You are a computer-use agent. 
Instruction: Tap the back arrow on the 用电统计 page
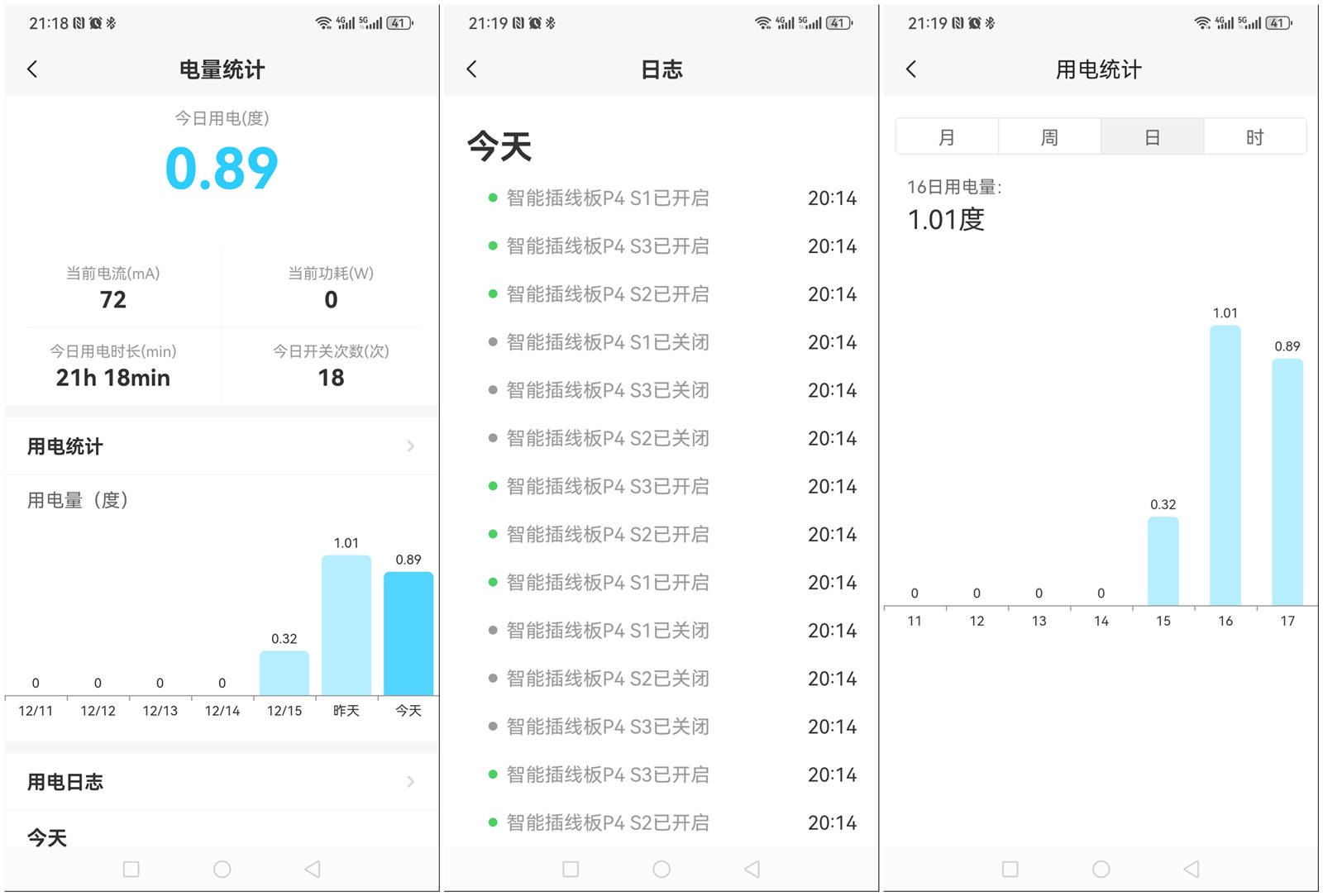[x=911, y=69]
